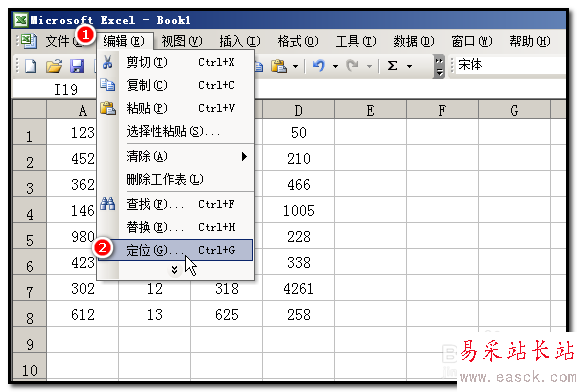The image size is (577, 392).
Task: Open the 窗口(W) menu
Action: coord(471,41)
